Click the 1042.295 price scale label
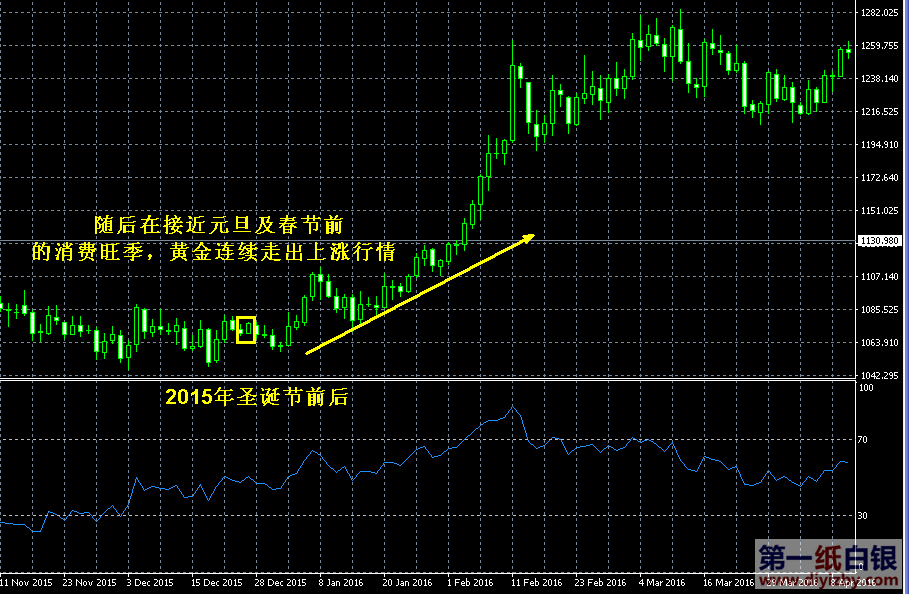Viewport: 909px width, 594px height. click(x=880, y=375)
